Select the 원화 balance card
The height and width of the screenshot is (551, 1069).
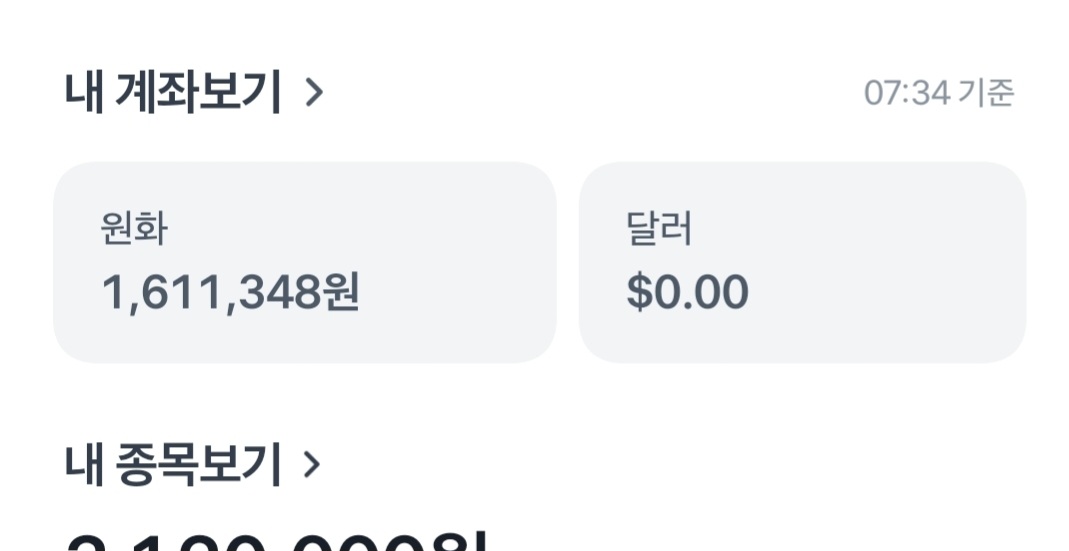pos(304,262)
